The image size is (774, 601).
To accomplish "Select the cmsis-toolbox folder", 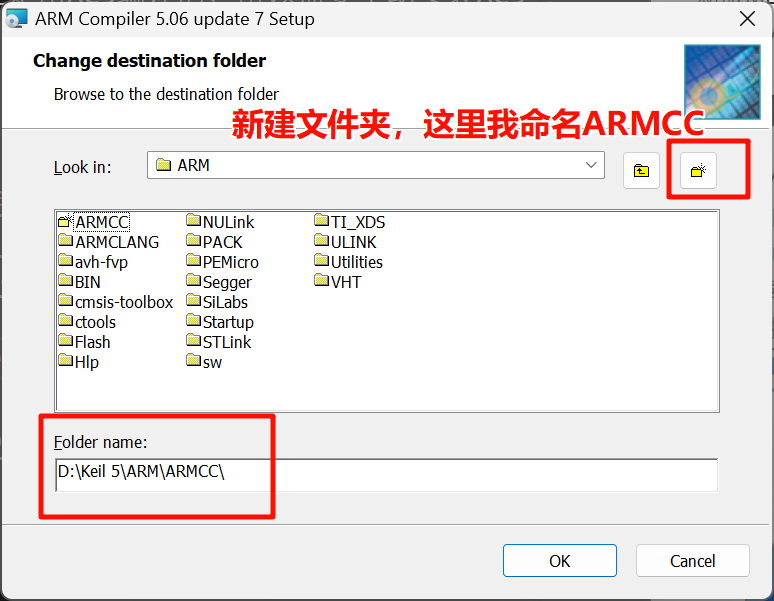I will (x=116, y=302).
